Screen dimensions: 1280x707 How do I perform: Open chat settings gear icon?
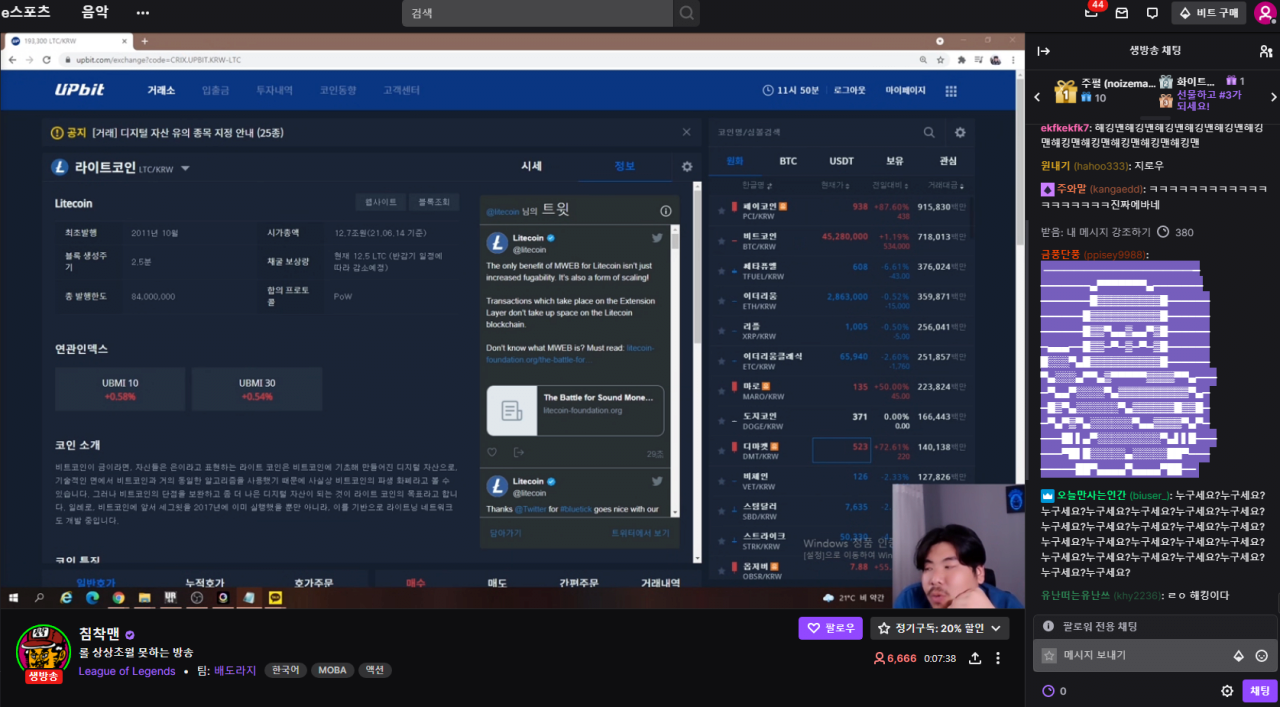pos(1227,691)
